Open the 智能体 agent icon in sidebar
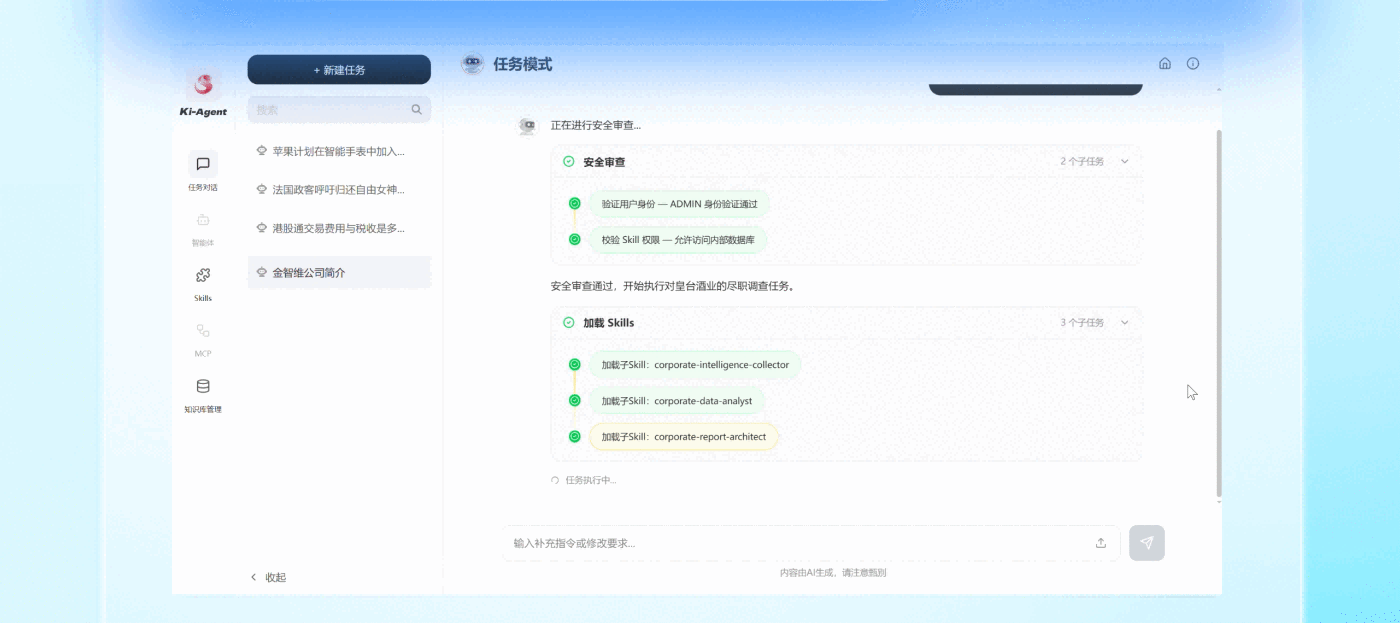 point(203,220)
